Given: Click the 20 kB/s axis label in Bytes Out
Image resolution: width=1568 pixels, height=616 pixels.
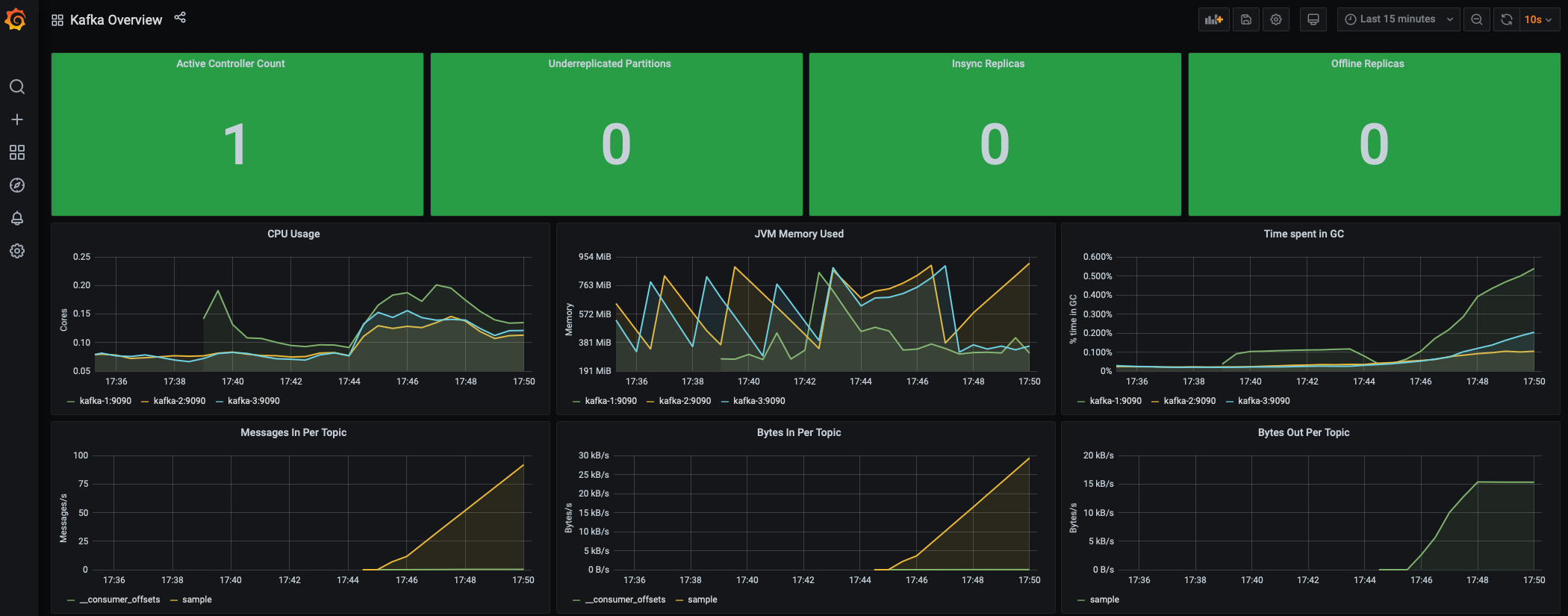Looking at the screenshot, I should pos(1098,455).
